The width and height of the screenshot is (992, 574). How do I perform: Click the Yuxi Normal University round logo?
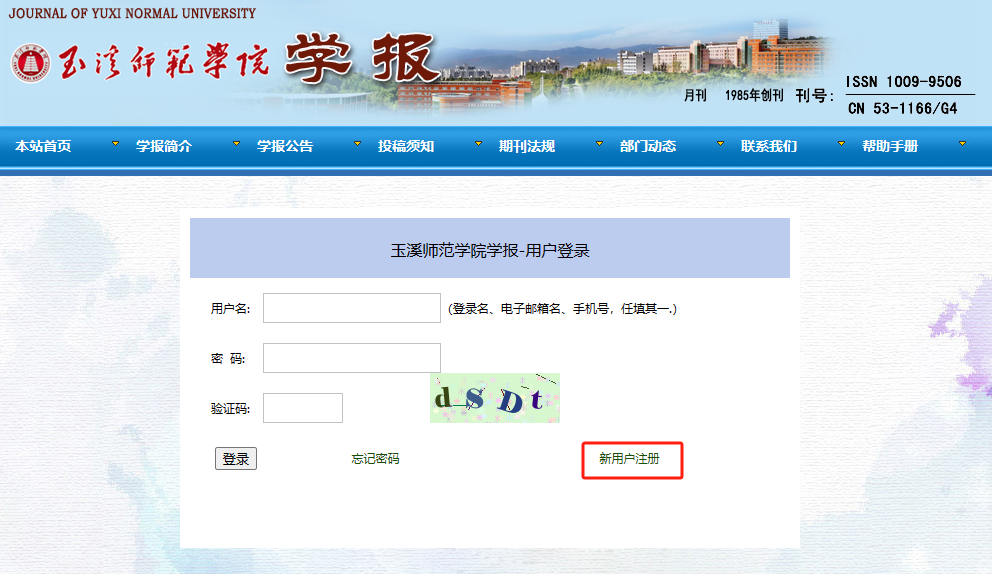(30, 63)
